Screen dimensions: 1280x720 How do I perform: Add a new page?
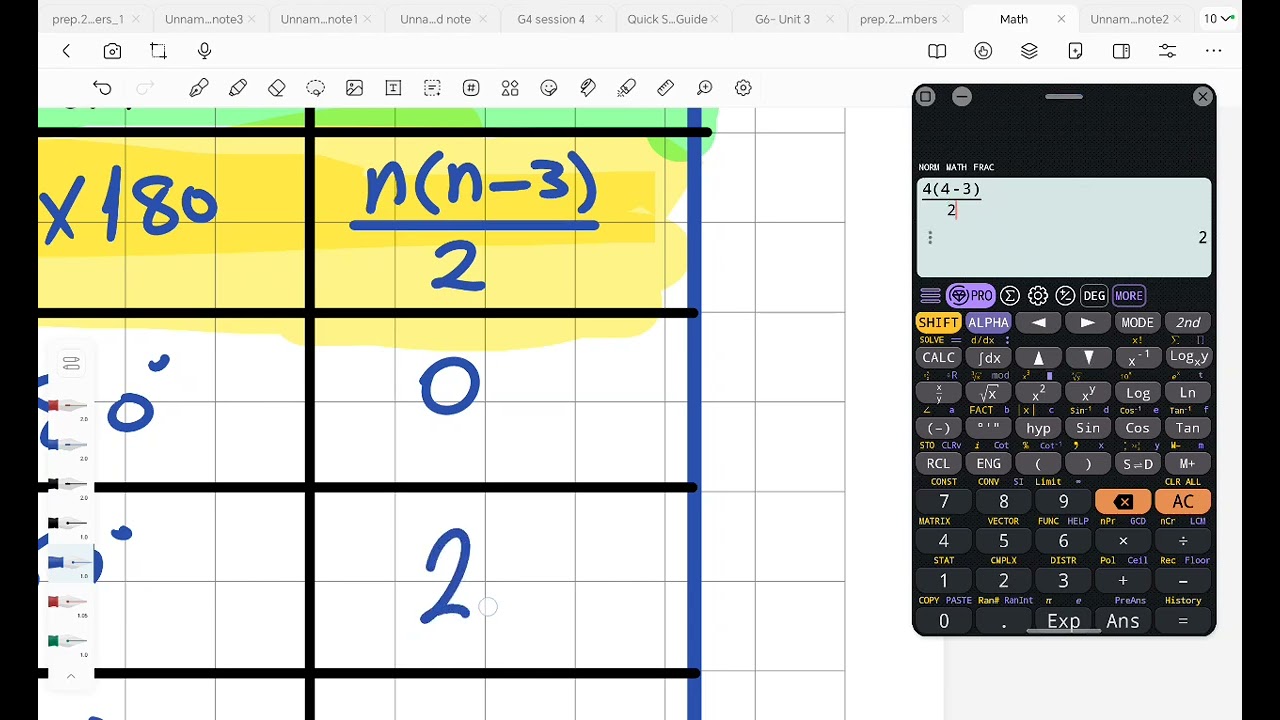[x=1075, y=51]
